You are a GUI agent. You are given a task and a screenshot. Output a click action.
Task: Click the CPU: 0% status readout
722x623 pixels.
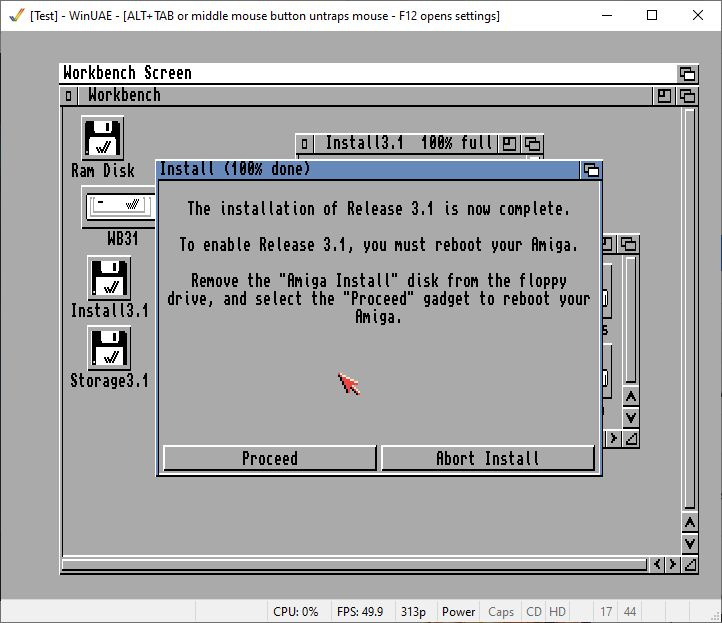[x=296, y=611]
